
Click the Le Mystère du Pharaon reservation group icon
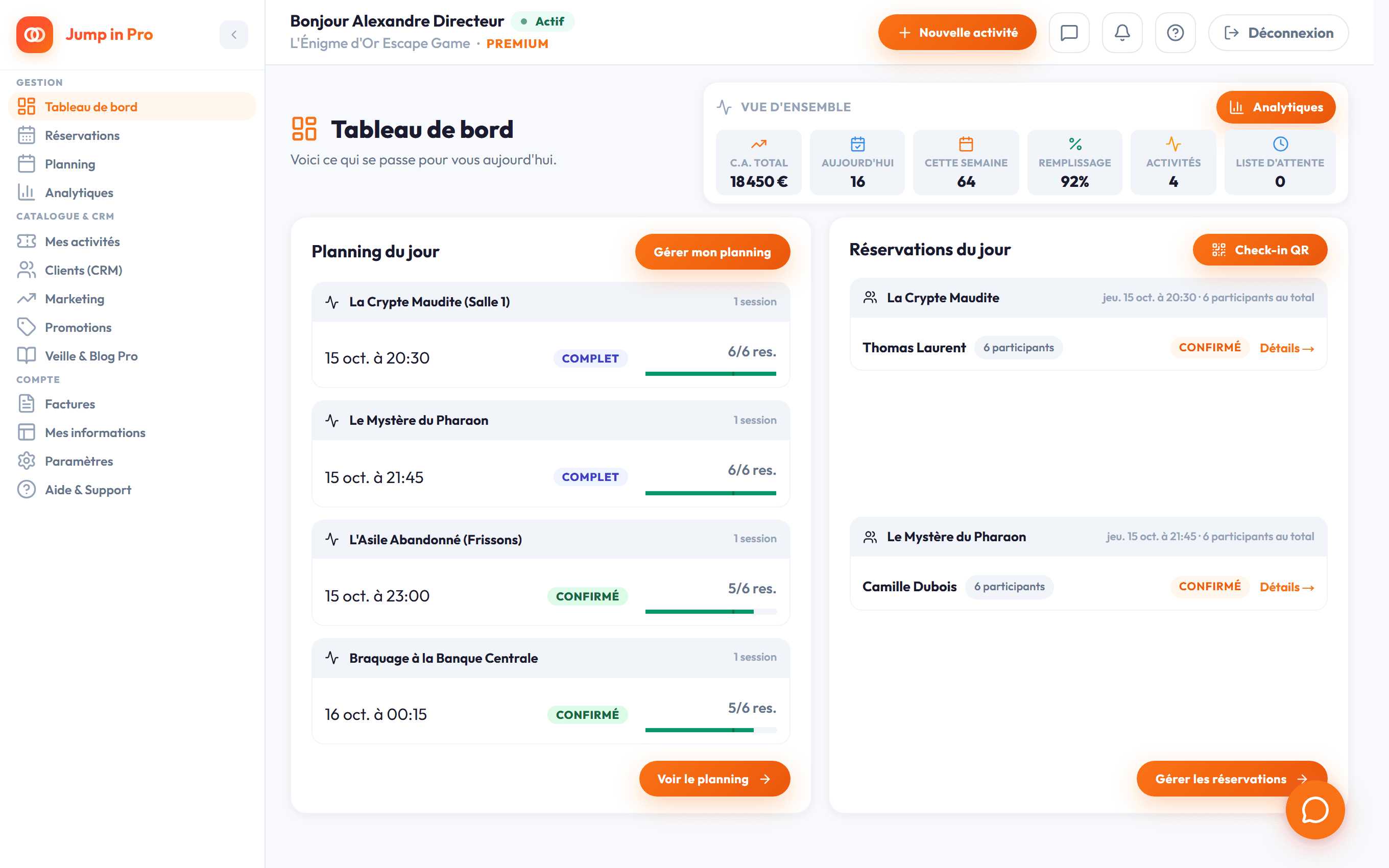(870, 537)
